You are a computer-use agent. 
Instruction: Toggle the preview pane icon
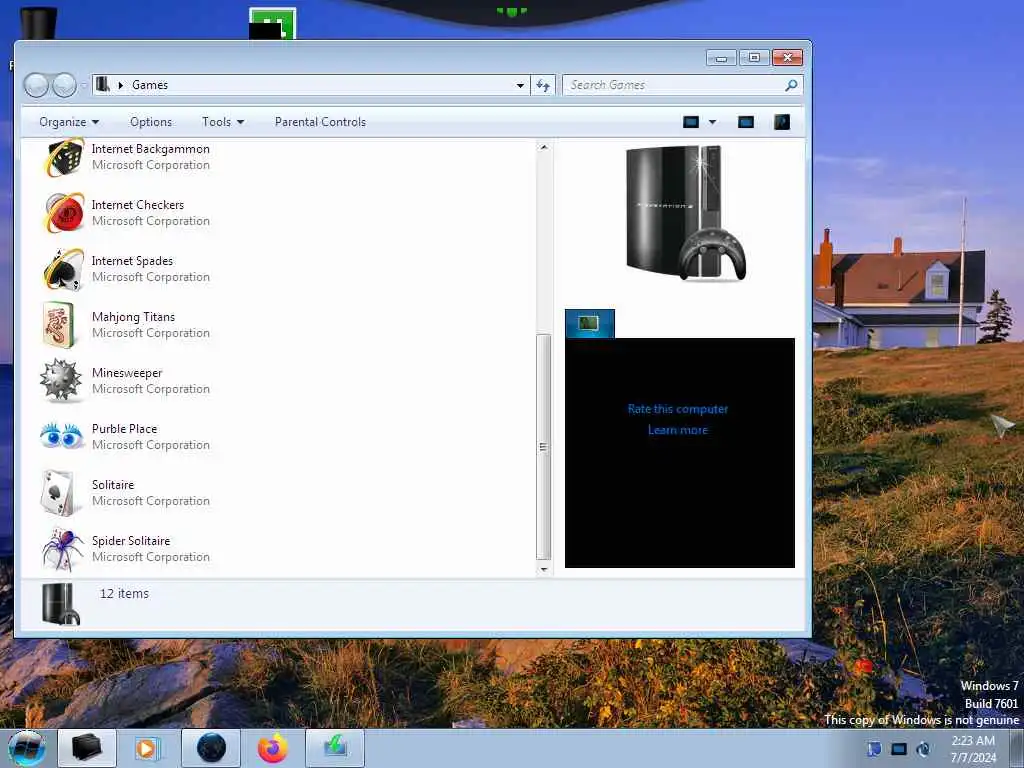pyautogui.click(x=746, y=122)
